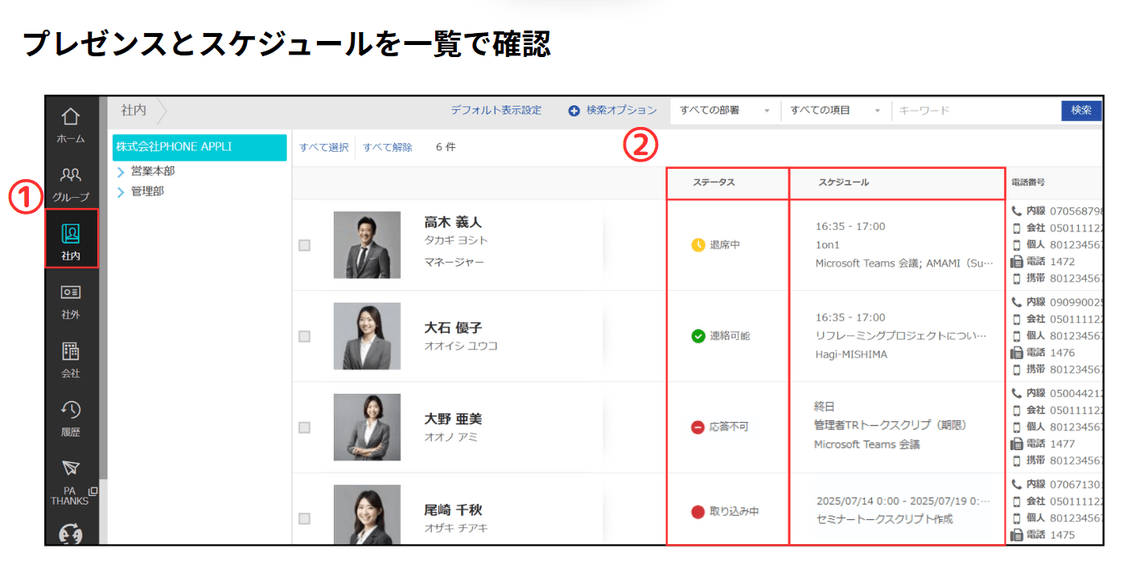Tick the checkbox for 大野 亜美

305,427
